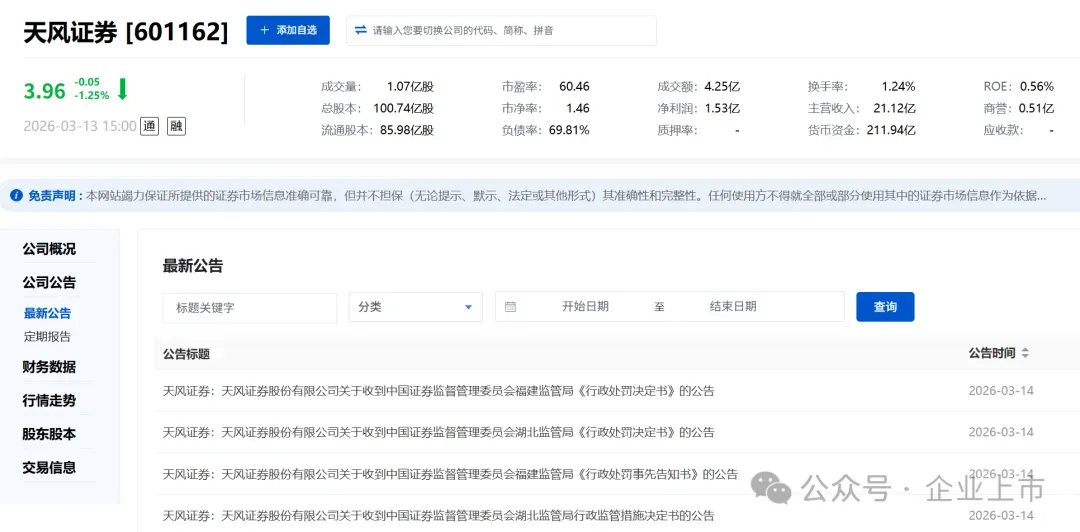Open 福建监管局《行政处罚事先告知书》announcement
The width and height of the screenshot is (1080, 532).
click(450, 474)
